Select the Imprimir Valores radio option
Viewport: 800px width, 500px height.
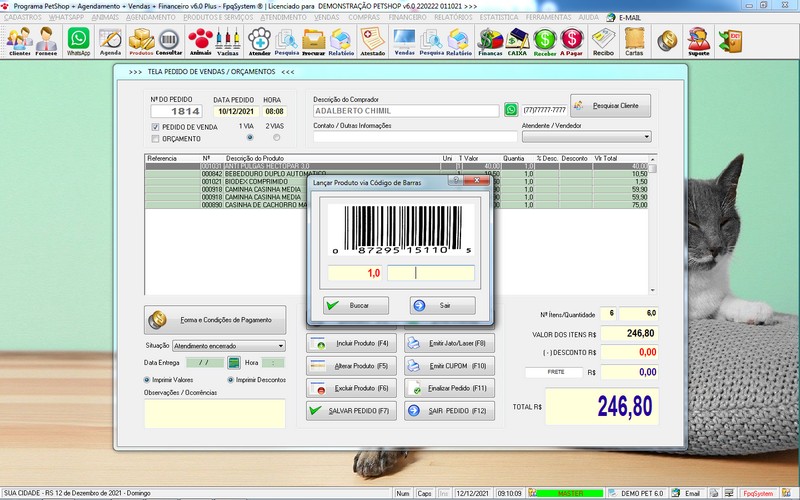147,380
